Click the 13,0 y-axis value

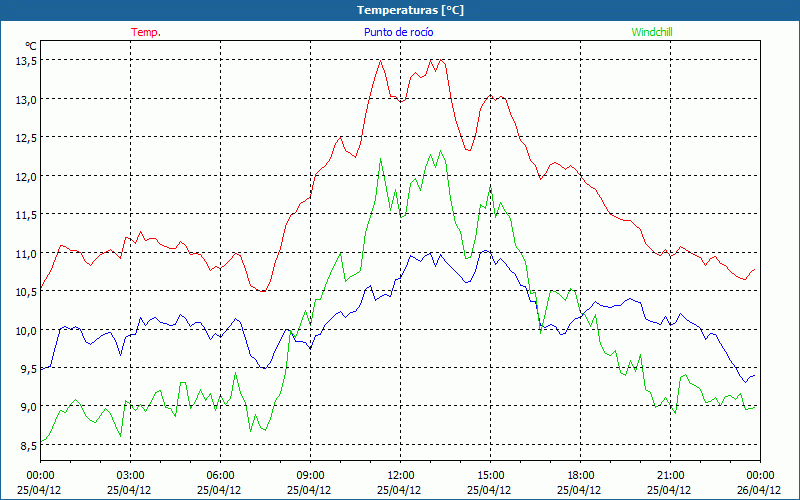26,99
